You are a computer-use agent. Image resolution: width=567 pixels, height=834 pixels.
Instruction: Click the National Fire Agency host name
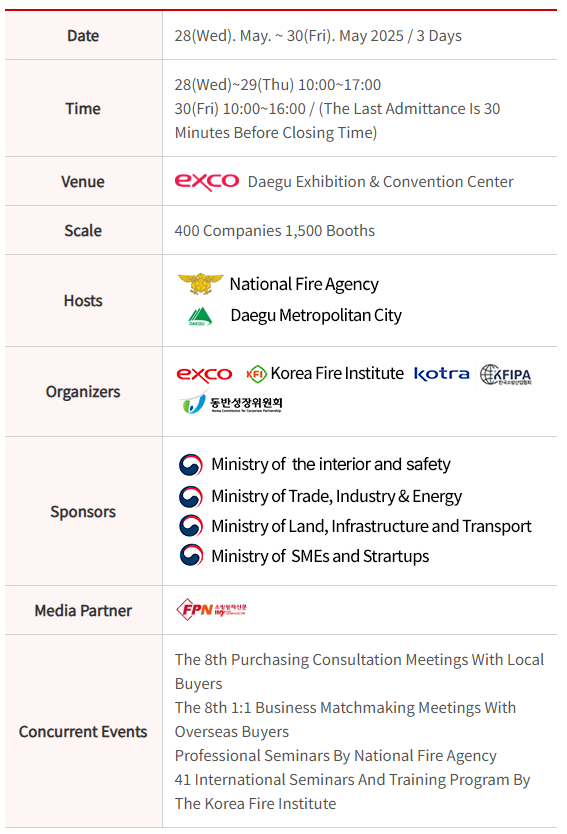pos(304,284)
